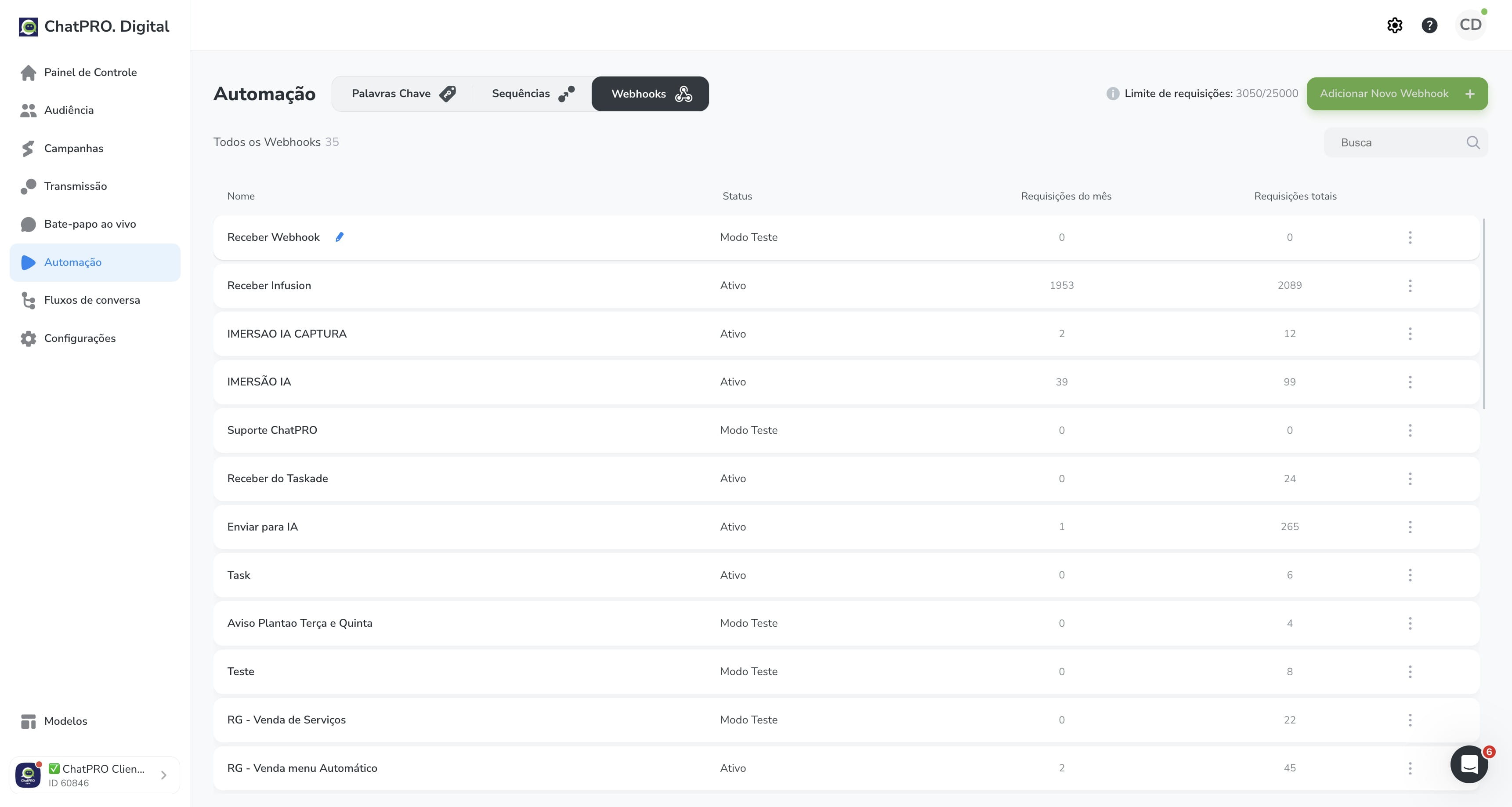The width and height of the screenshot is (1512, 807).
Task: Open options menu for Receber do Taskade row
Action: click(x=1410, y=479)
